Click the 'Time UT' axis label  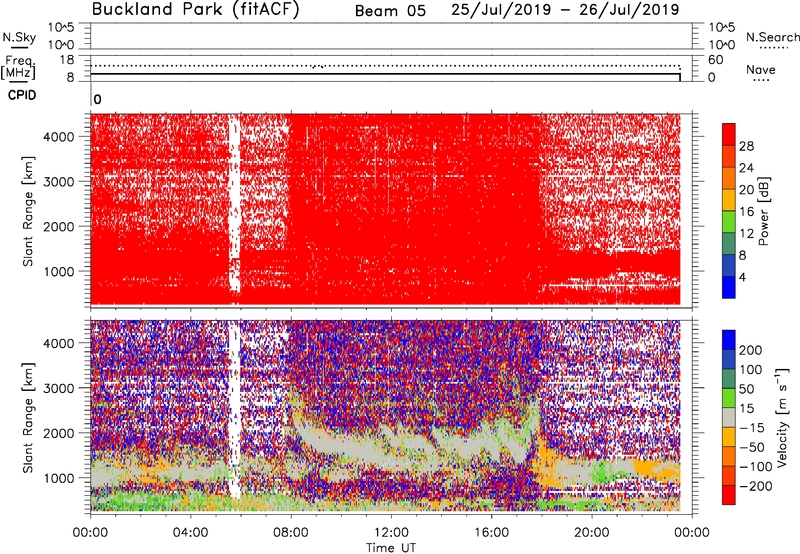[x=391, y=547]
